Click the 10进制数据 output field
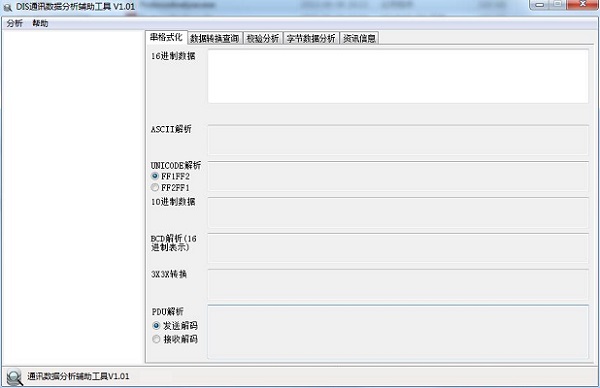Image resolution: width=600 pixels, height=388 pixels. click(398, 213)
